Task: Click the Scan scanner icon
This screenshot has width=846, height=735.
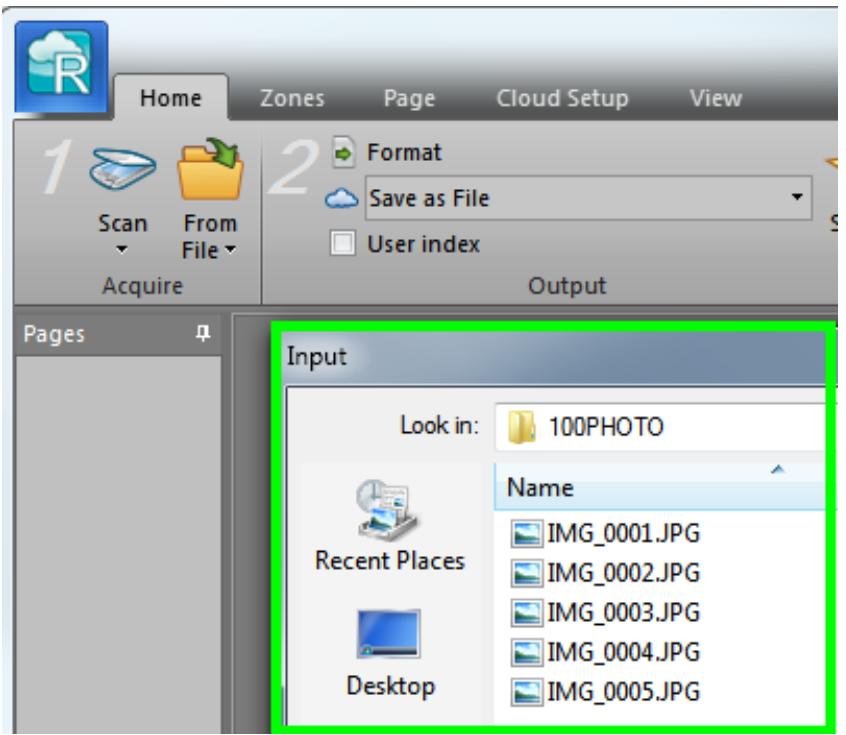Action: tap(123, 169)
